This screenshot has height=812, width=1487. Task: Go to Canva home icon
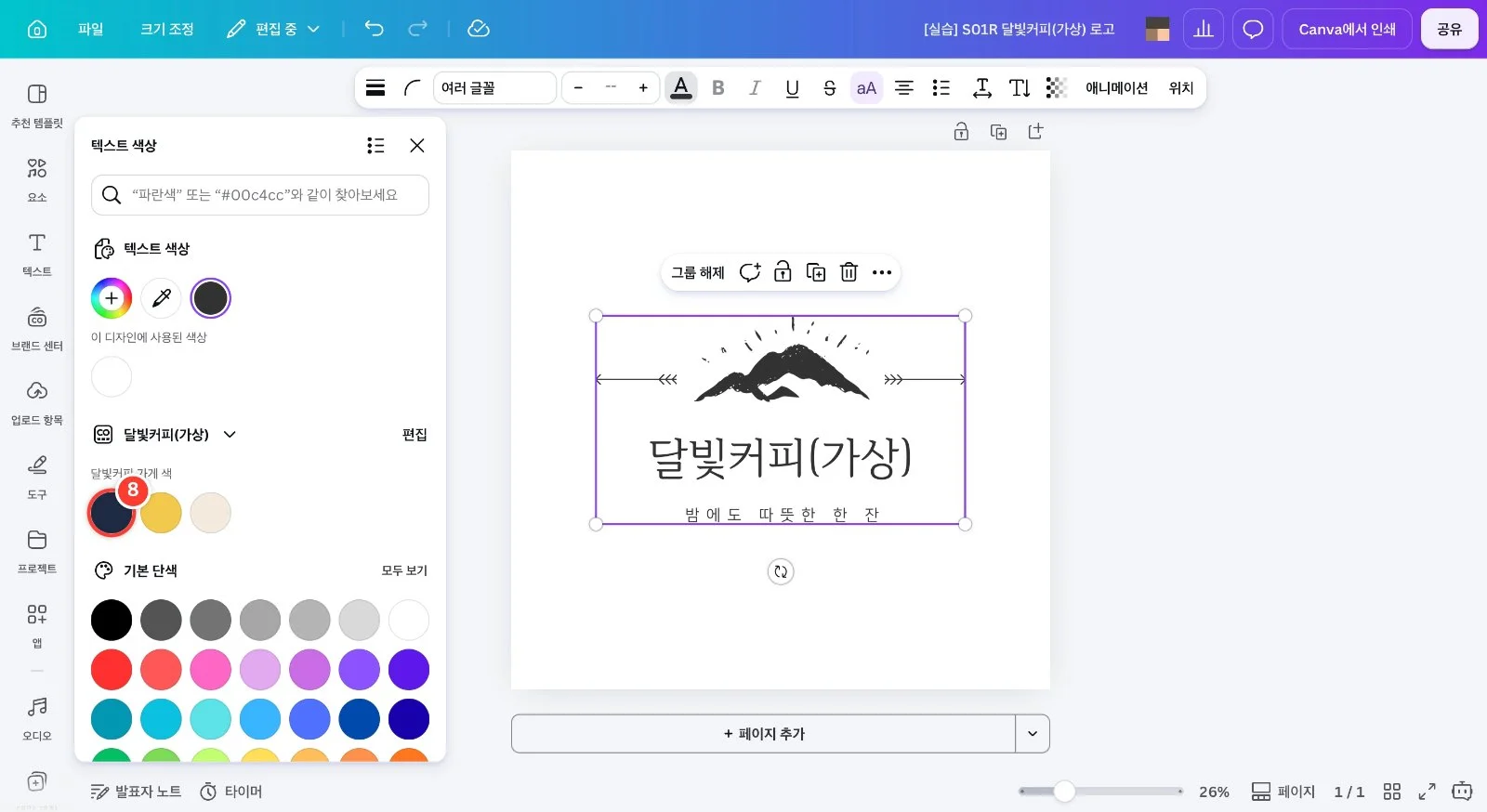(x=37, y=29)
